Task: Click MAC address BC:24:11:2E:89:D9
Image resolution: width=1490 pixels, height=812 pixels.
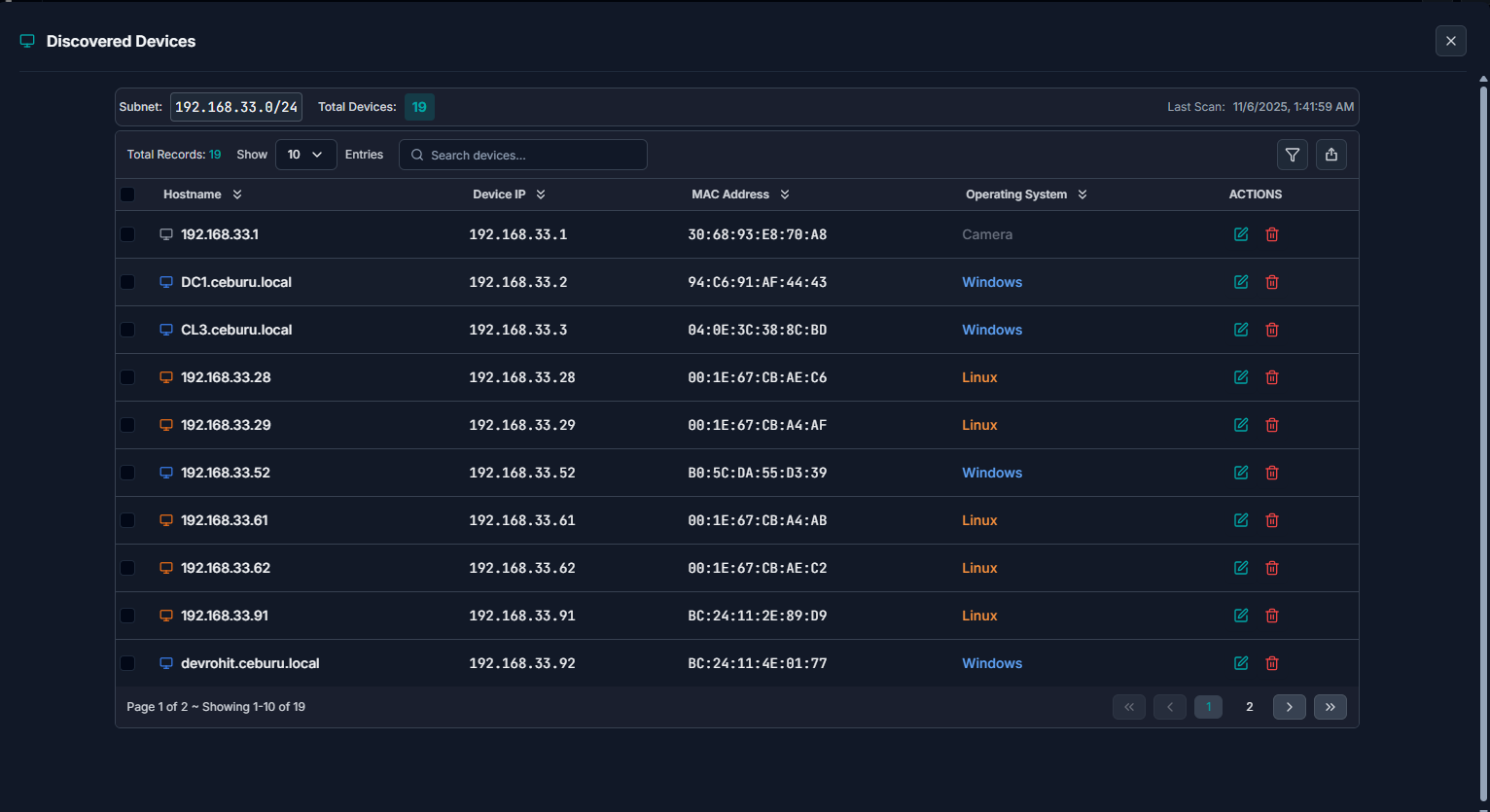Action: coord(758,616)
